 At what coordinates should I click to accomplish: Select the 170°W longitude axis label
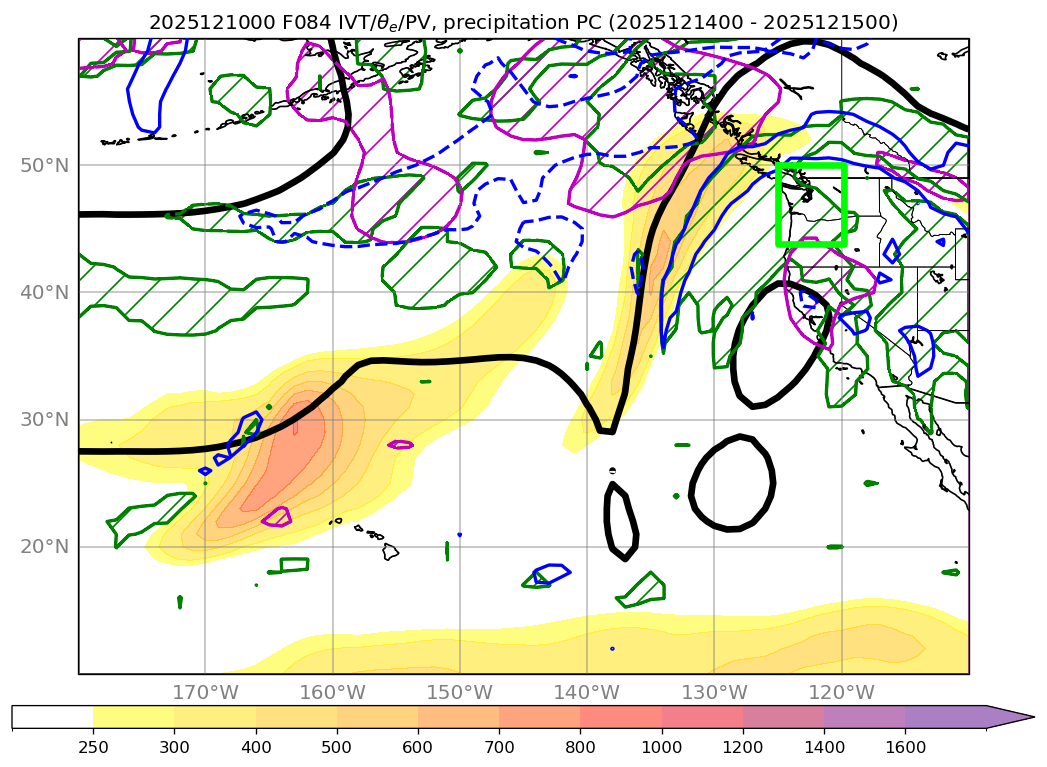pyautogui.click(x=205, y=693)
